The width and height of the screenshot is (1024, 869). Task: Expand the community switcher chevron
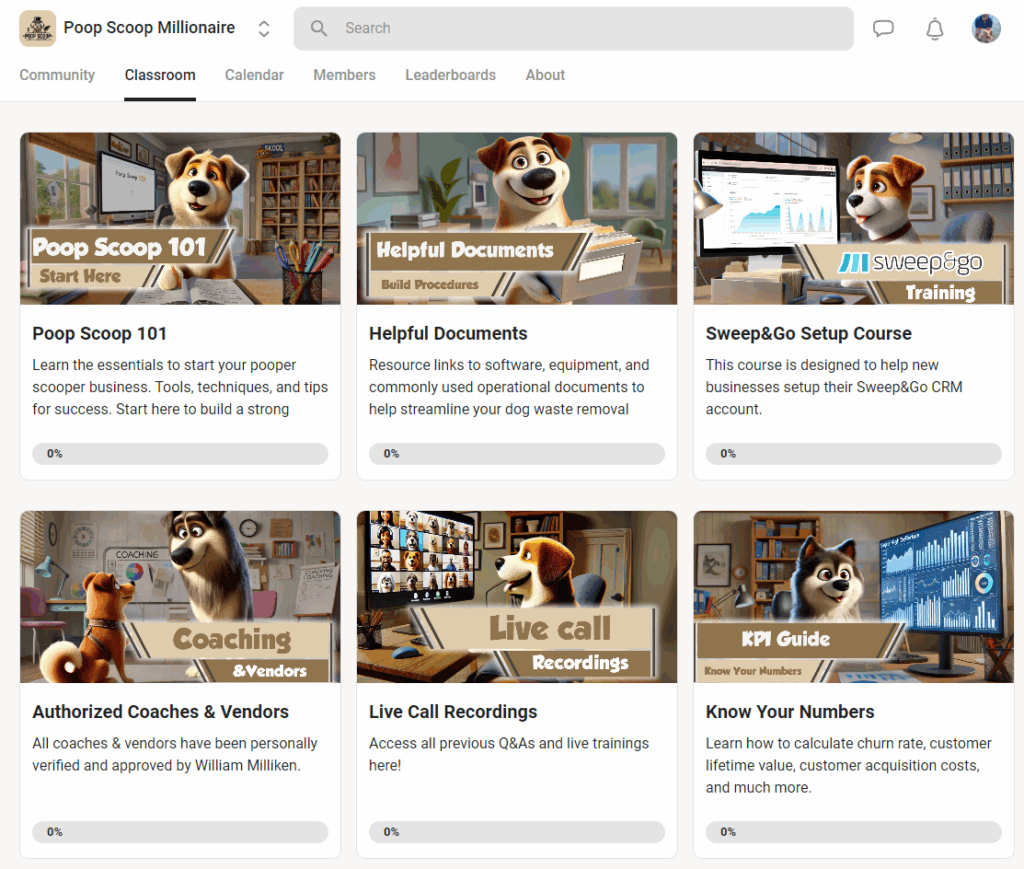(264, 29)
